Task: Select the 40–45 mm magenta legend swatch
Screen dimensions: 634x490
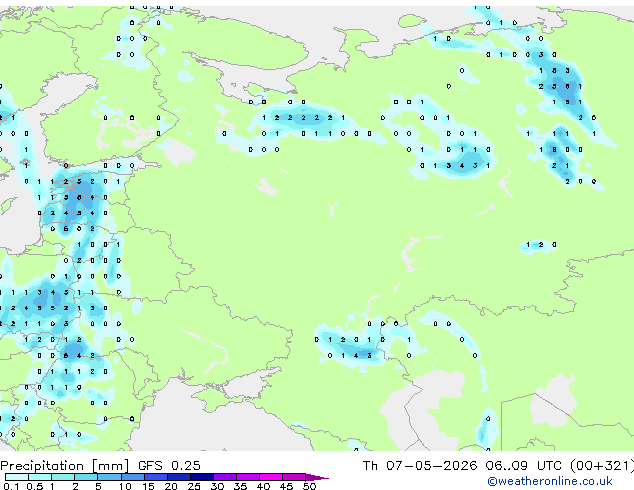Action: pos(271,477)
